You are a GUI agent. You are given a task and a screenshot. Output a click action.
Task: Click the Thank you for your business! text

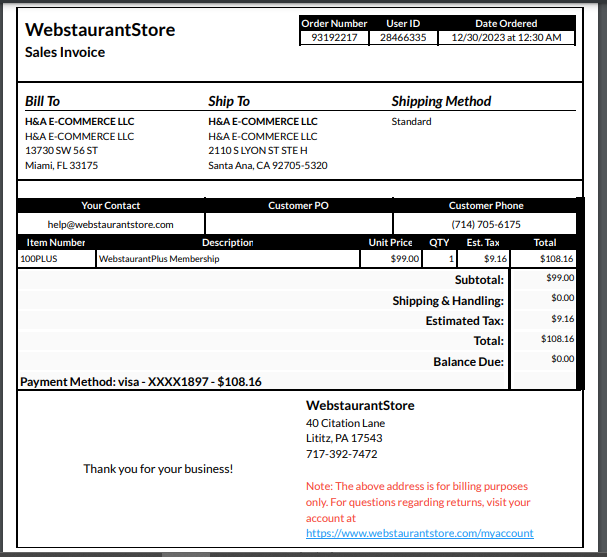tap(158, 469)
